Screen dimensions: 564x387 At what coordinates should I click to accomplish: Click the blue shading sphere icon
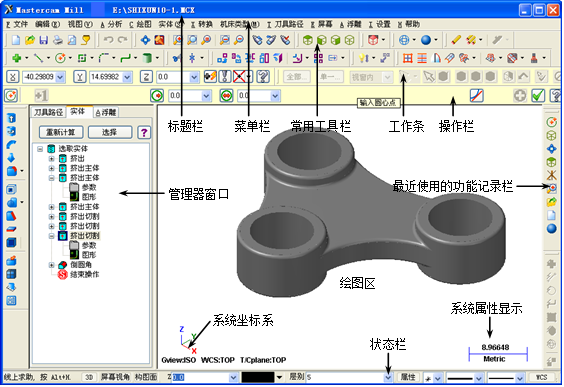[x=426, y=40]
